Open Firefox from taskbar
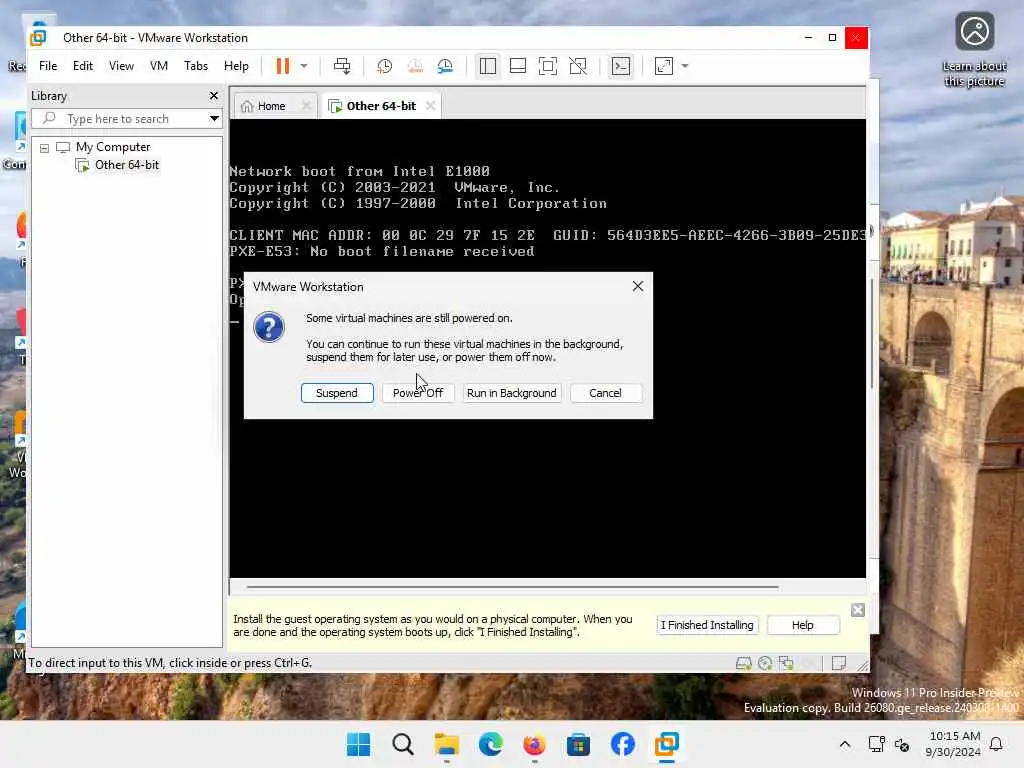Screen dimensions: 1024x768 (x=534, y=744)
